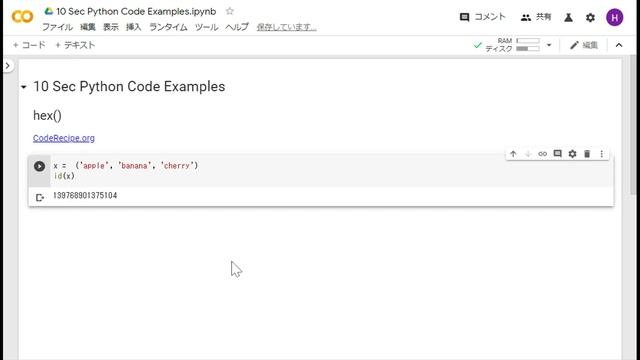Click the output value 139768901375104
Image resolution: width=640 pixels, height=360 pixels.
click(85, 196)
